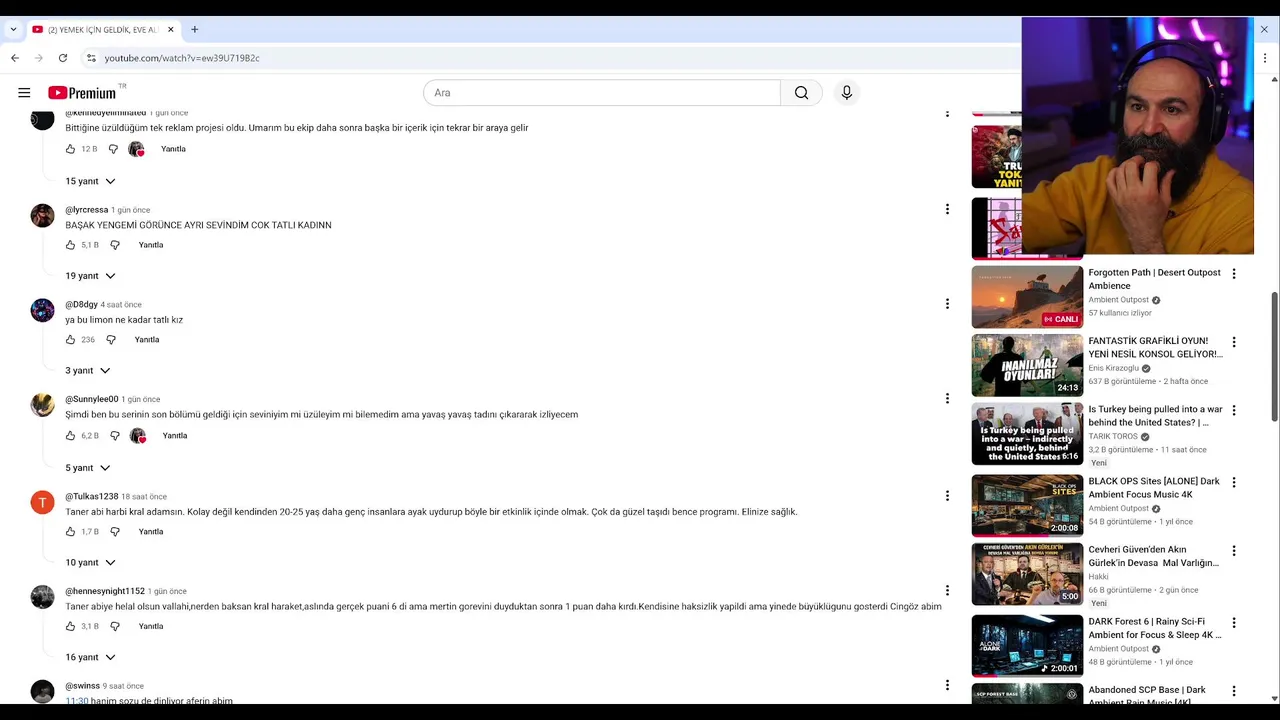The image size is (1280, 720).
Task: Open @D8dgy profile avatar
Action: click(x=42, y=310)
